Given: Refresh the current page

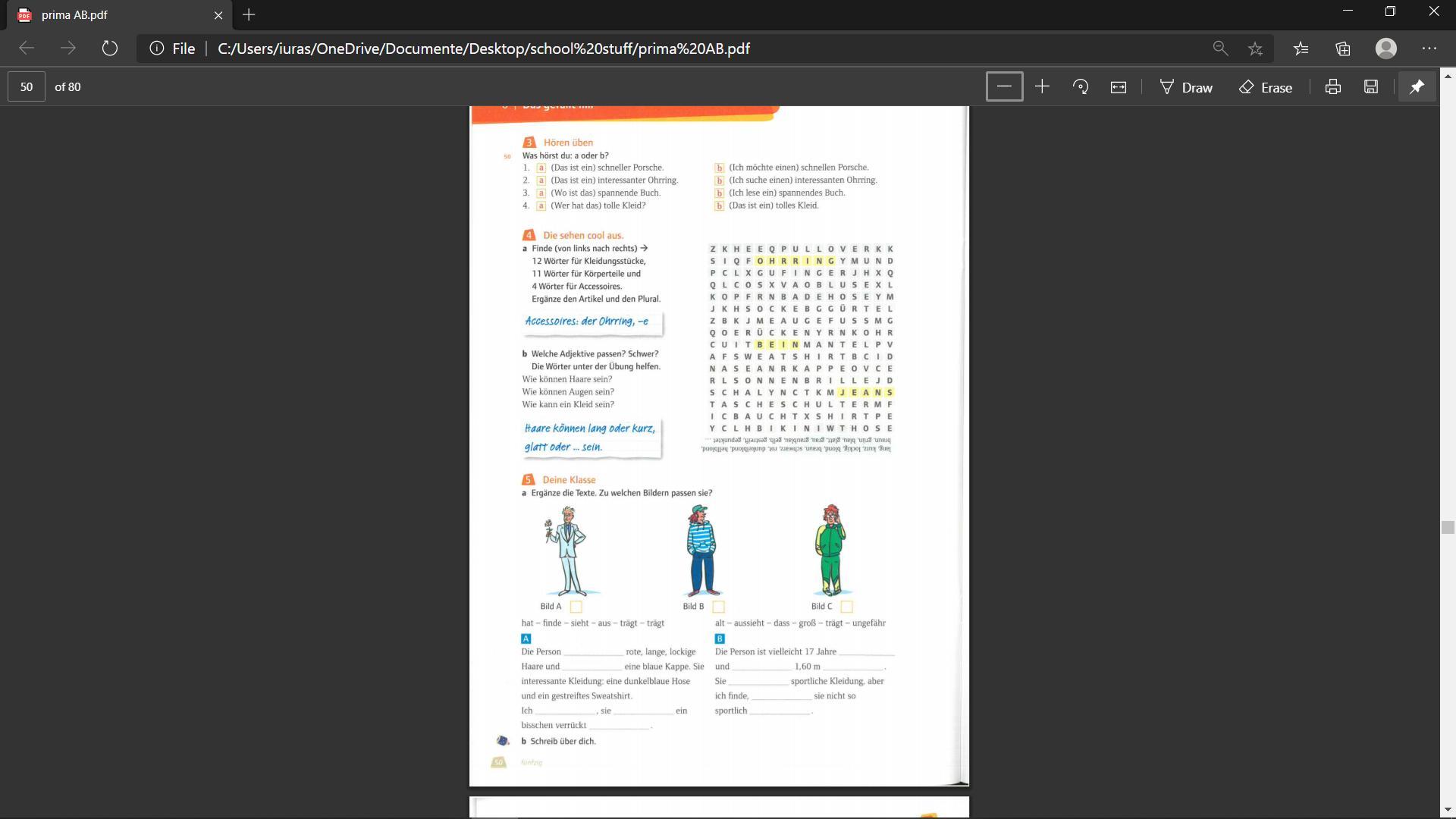Looking at the screenshot, I should coord(110,49).
